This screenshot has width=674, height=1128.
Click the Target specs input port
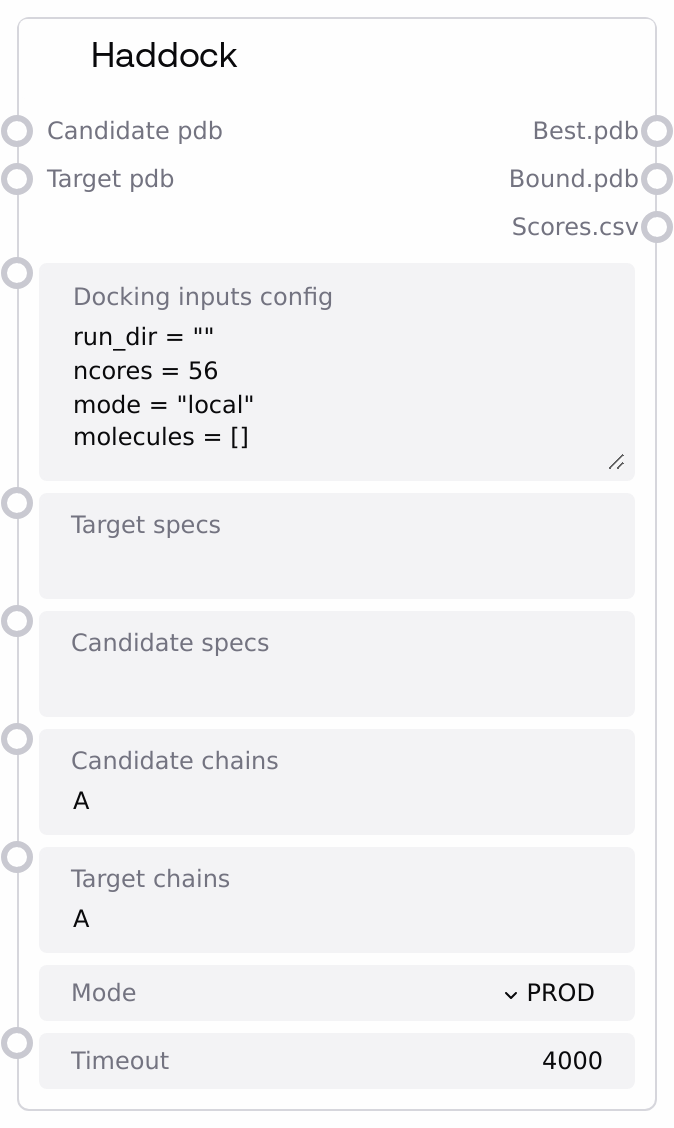pyautogui.click(x=17, y=503)
